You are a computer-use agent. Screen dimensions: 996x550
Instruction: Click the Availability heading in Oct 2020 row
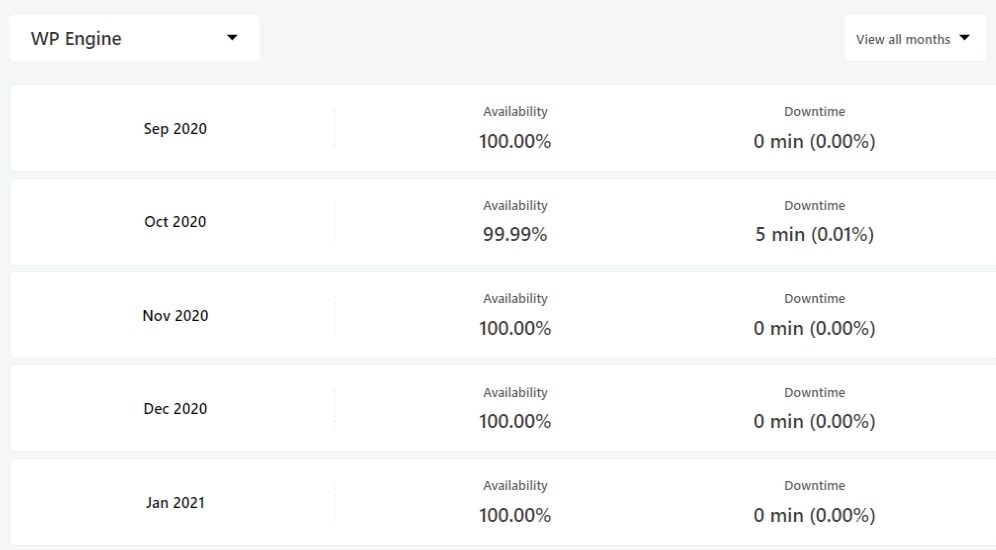click(x=515, y=206)
